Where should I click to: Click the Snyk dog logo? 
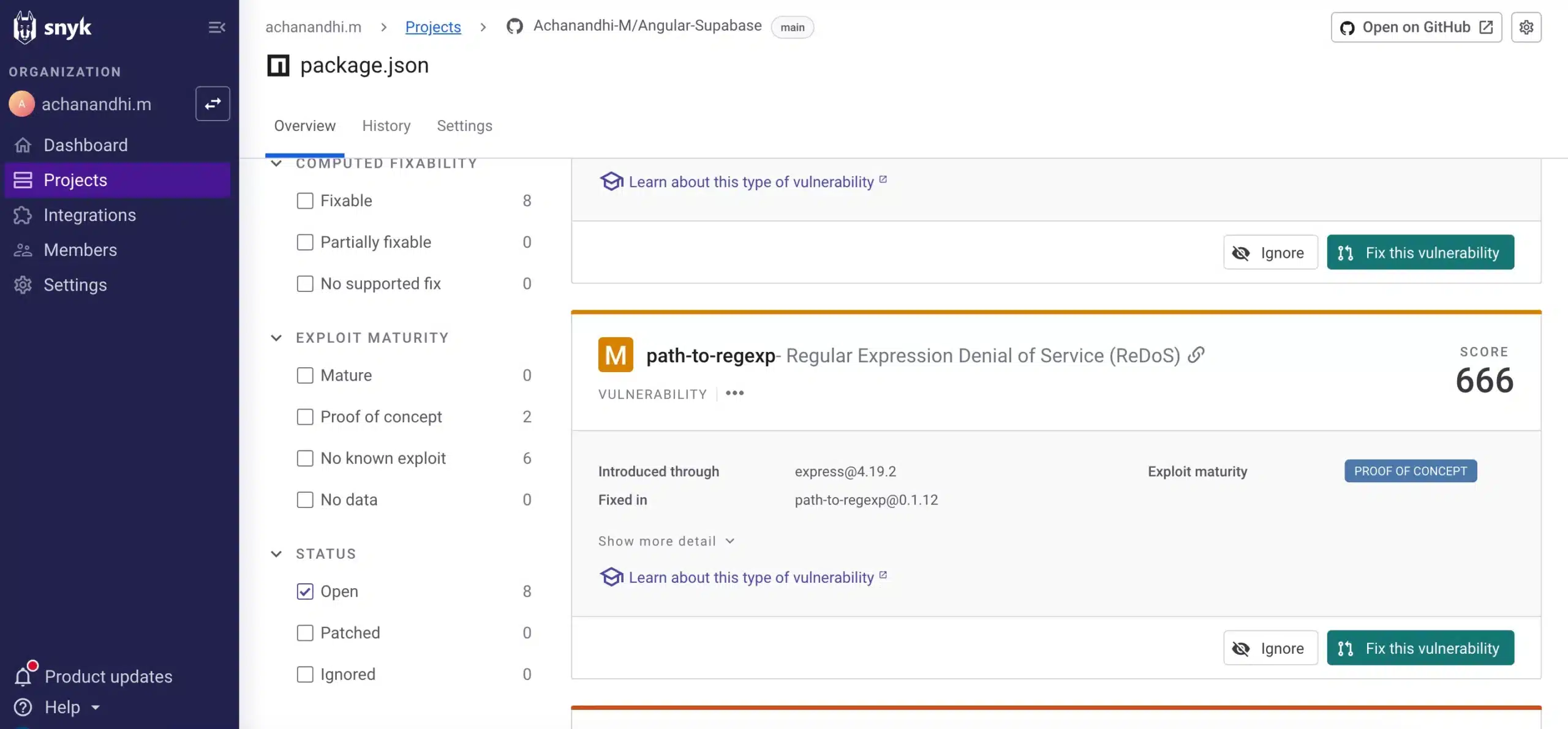pyautogui.click(x=24, y=28)
